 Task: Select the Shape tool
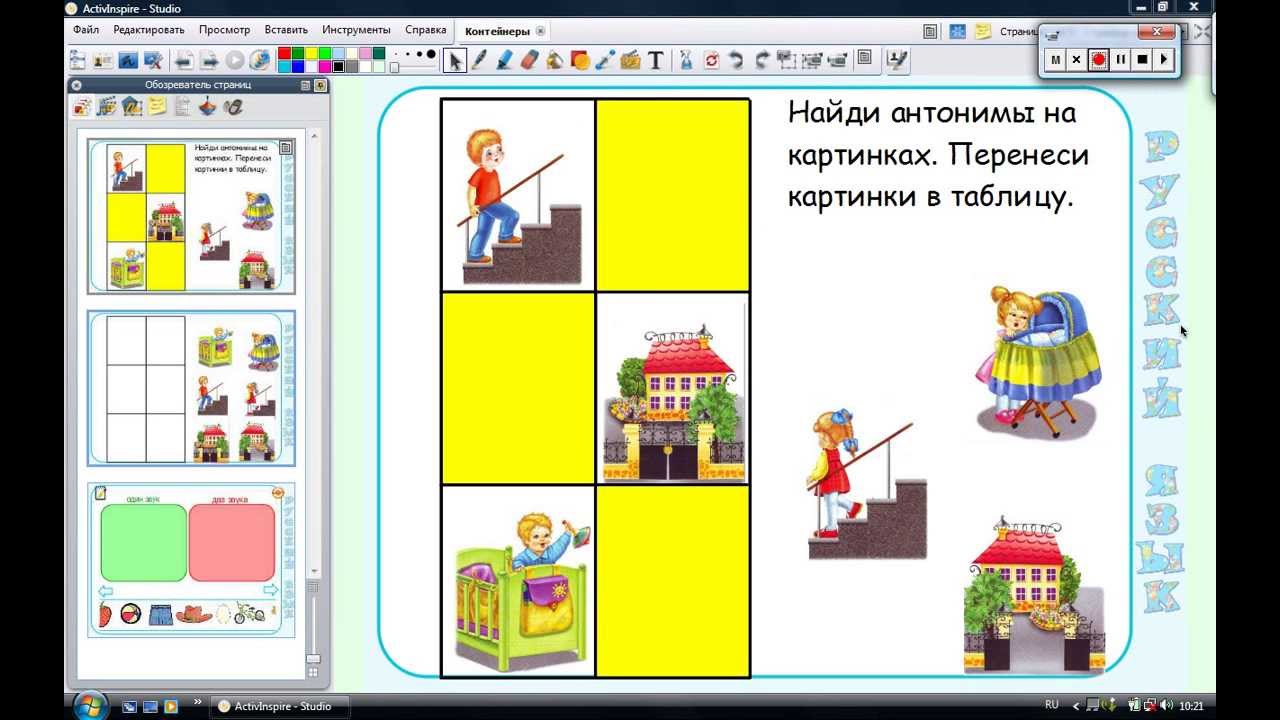click(580, 60)
